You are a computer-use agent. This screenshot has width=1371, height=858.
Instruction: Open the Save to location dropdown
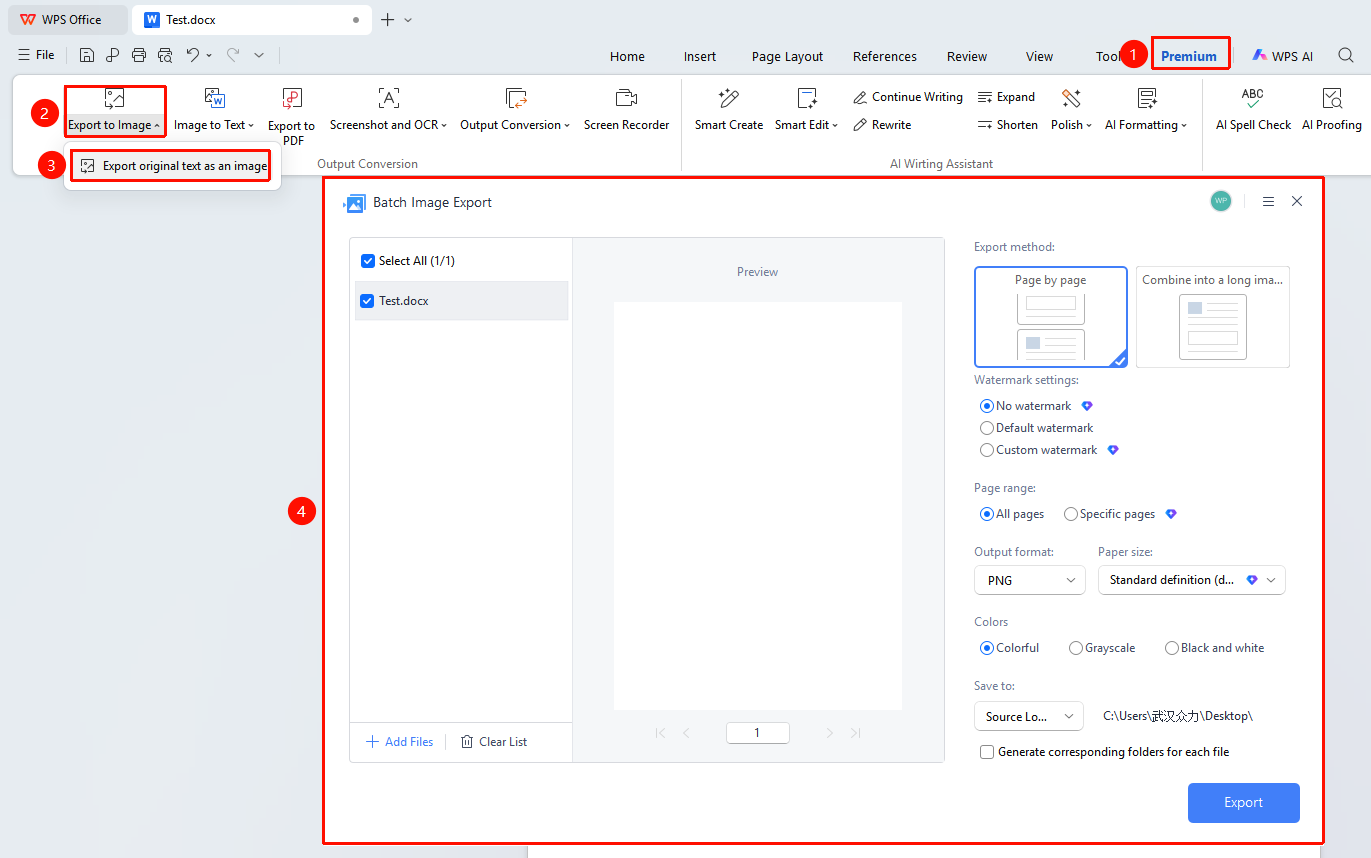[1029, 716]
